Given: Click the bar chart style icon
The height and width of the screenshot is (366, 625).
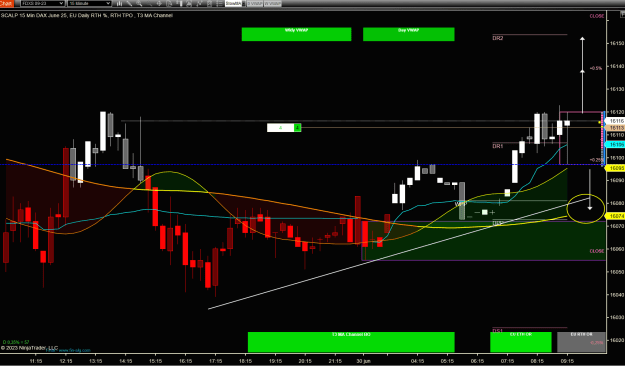Looking at the screenshot, I should pos(120,3).
